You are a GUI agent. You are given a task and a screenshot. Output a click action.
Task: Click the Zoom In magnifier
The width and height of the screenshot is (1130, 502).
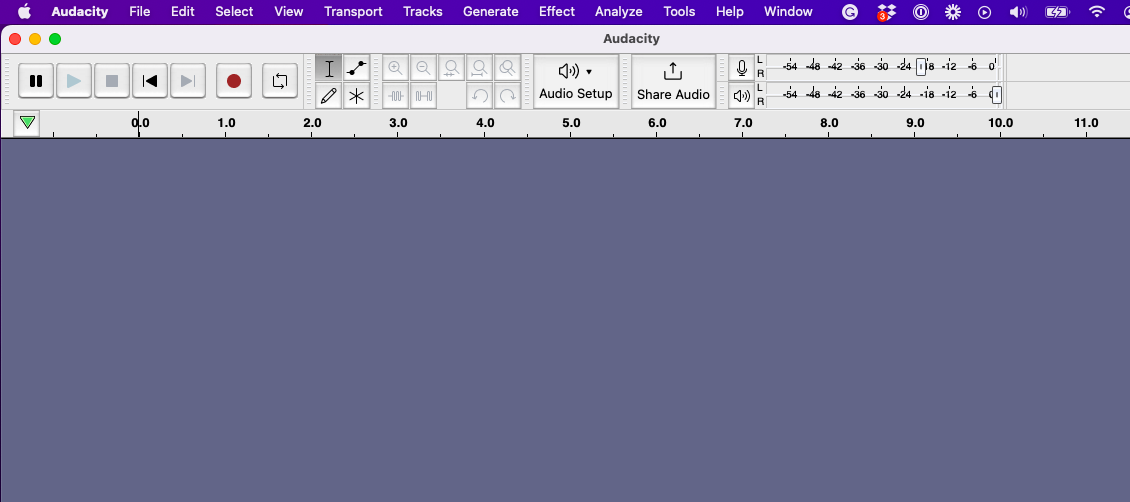(x=395, y=68)
